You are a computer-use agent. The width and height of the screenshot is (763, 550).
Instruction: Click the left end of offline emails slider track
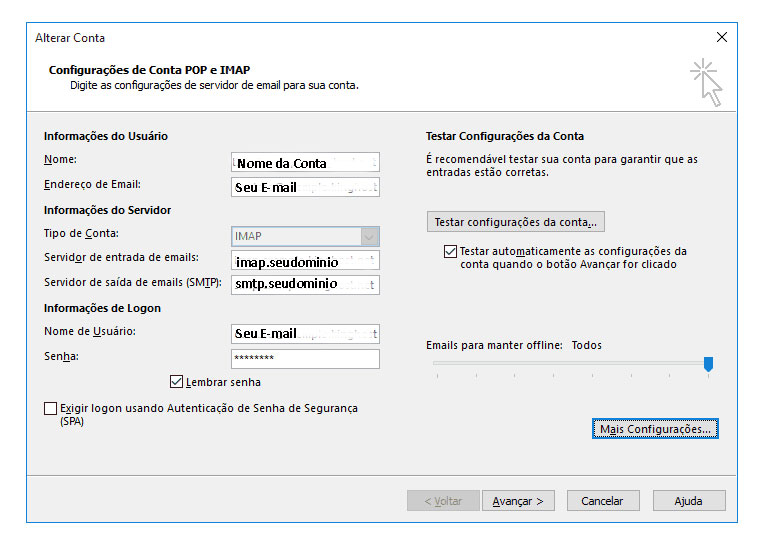pyautogui.click(x=436, y=364)
